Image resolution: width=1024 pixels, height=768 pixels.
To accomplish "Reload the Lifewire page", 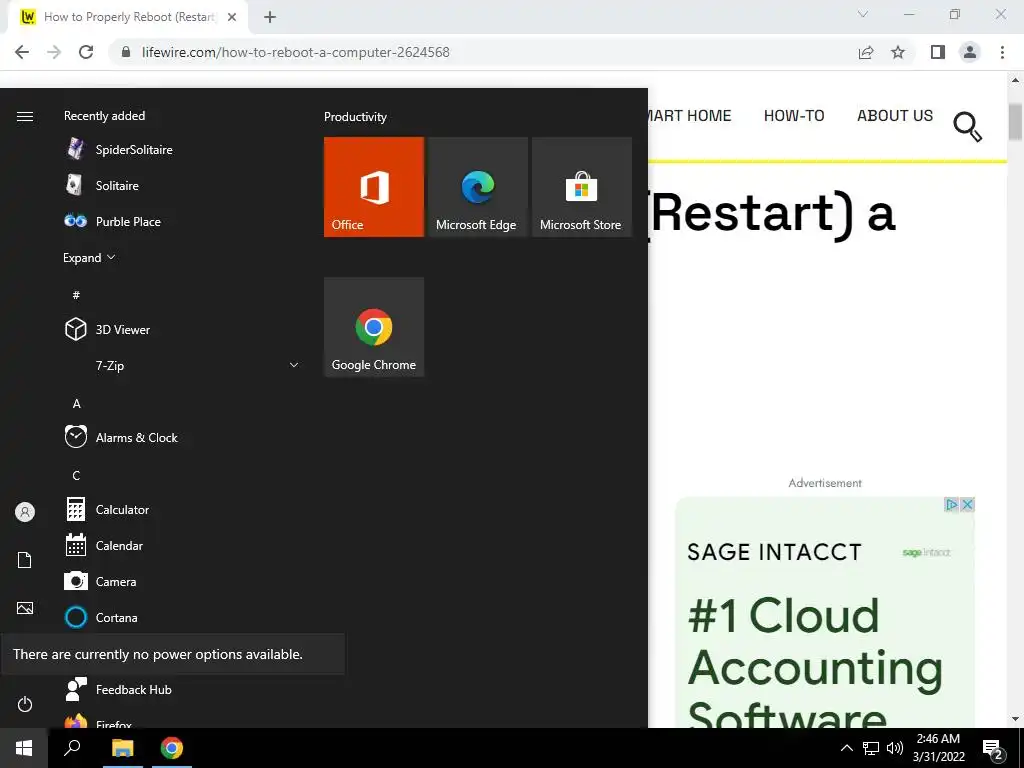I will click(86, 52).
